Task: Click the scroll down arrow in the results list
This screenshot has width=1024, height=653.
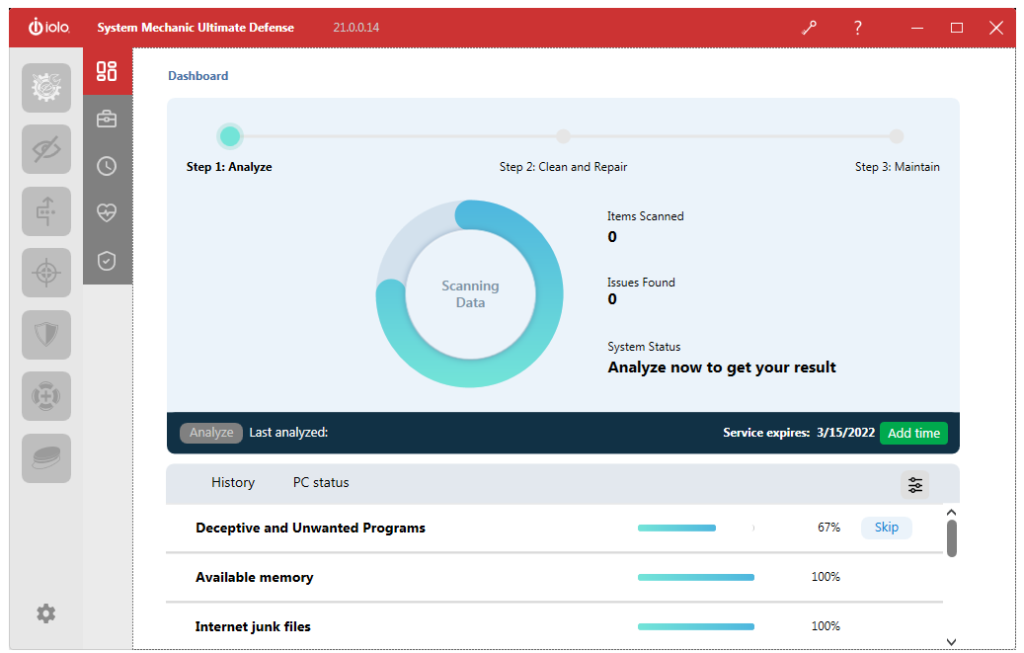Action: [x=951, y=641]
